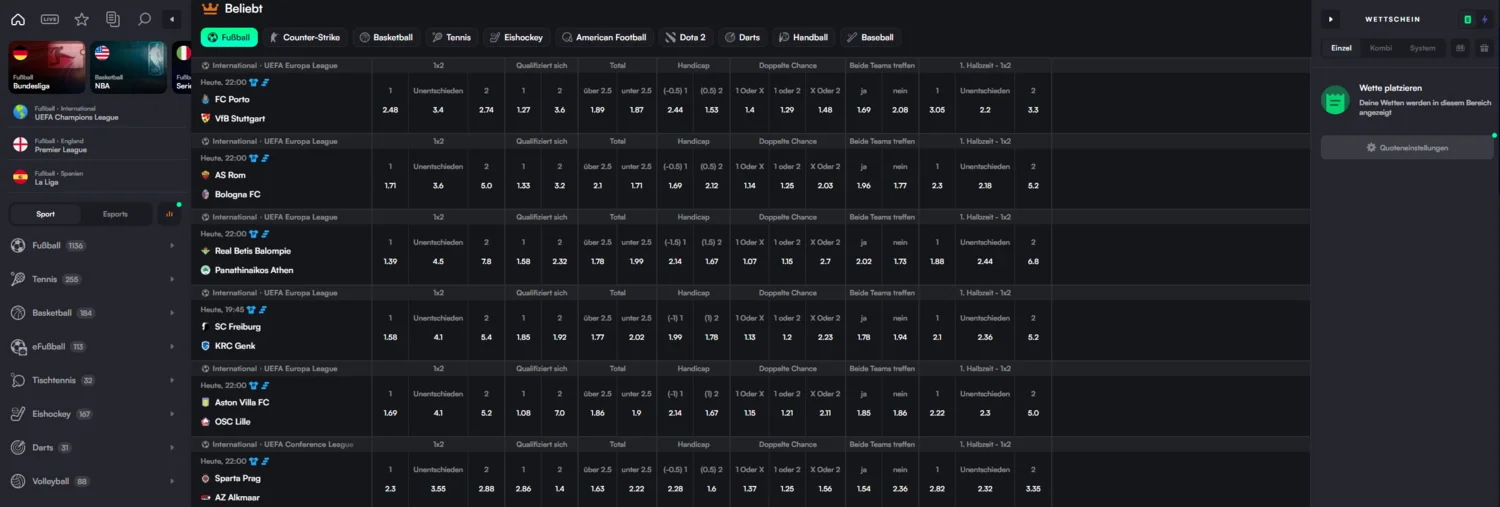Screen dimensions: 1500x507
Task: Select the American Football tab
Action: click(x=603, y=38)
